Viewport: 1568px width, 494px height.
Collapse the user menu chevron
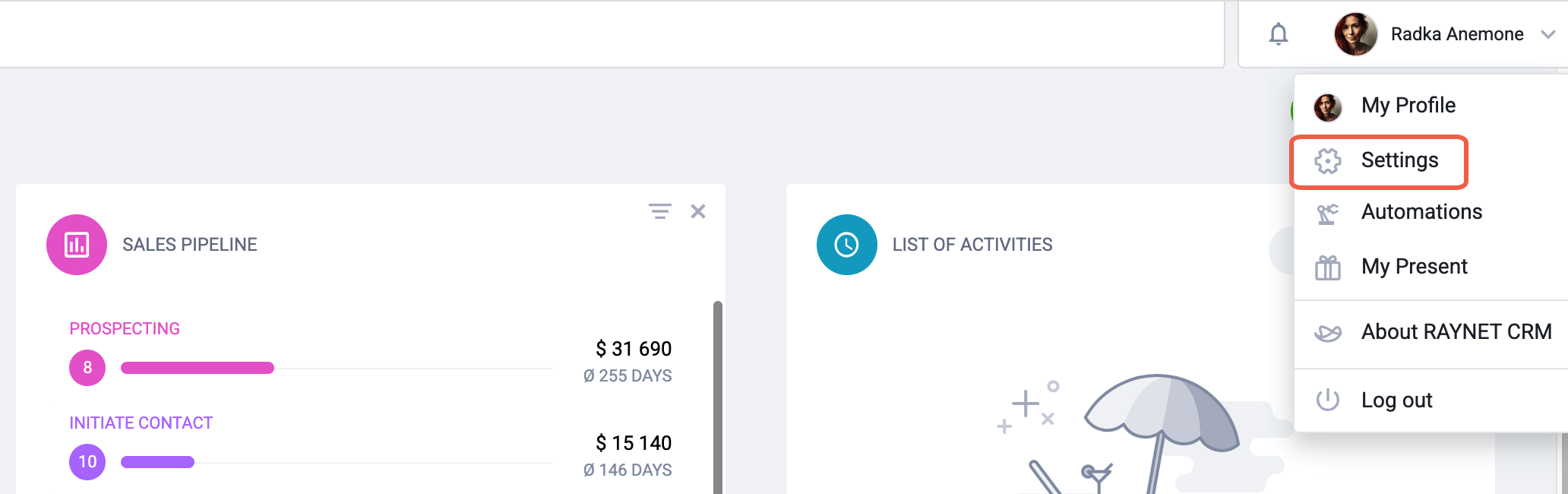tap(1548, 35)
